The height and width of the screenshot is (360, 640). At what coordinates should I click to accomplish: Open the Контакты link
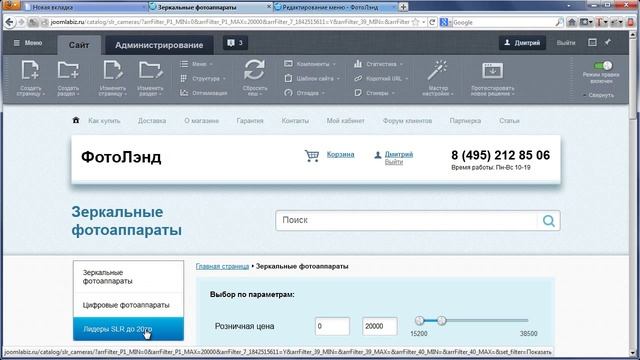pyautogui.click(x=295, y=121)
